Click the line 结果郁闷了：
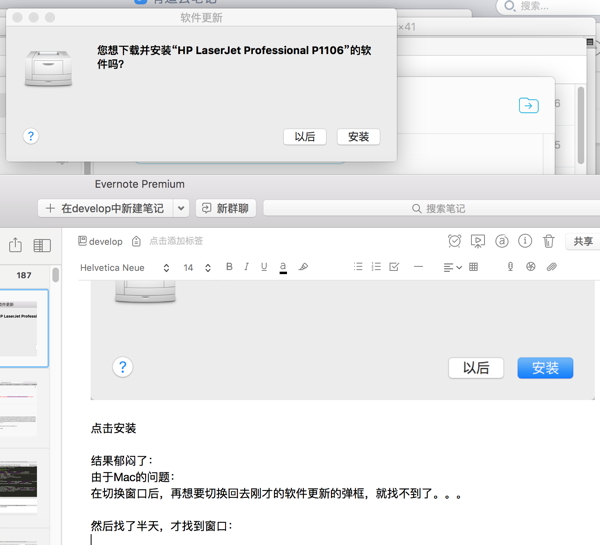Screen dimensions: 600x545 [122, 460]
